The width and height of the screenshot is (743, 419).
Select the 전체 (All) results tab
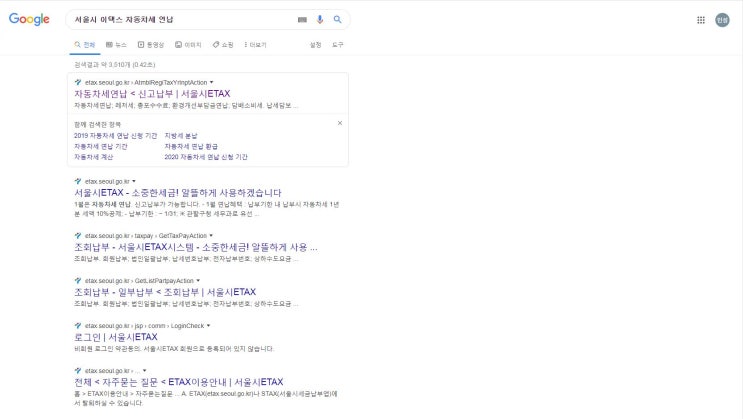85,45
